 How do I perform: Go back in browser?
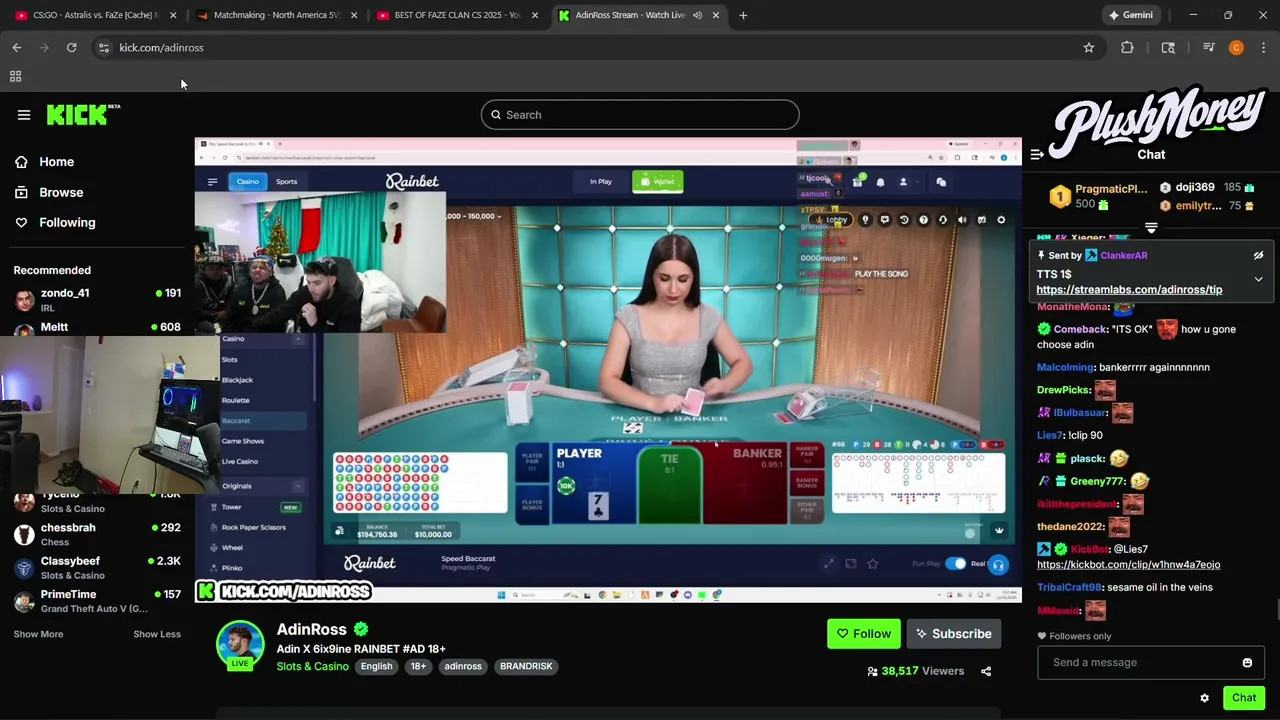(17, 47)
